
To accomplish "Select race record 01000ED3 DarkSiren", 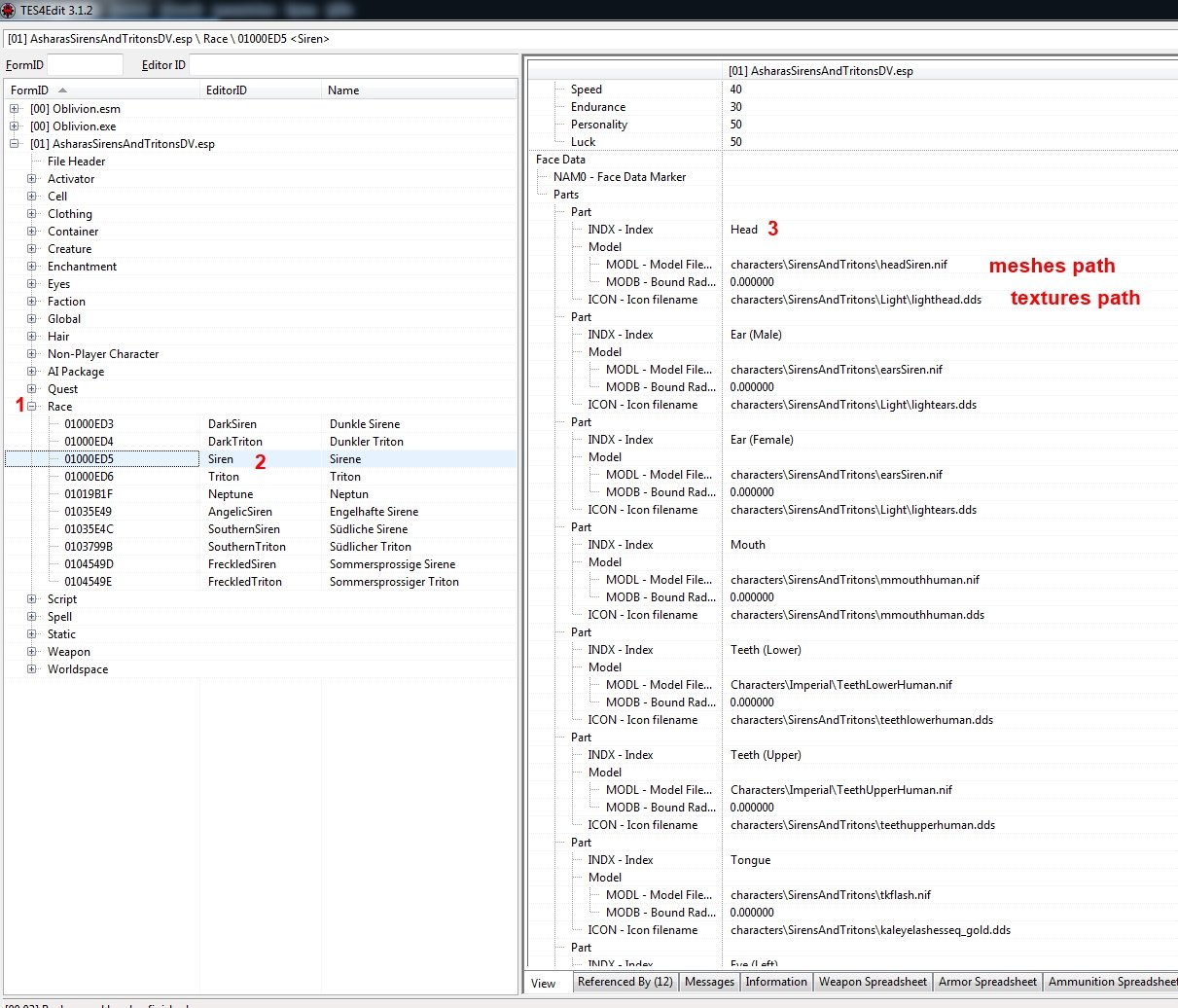I will (x=261, y=424).
